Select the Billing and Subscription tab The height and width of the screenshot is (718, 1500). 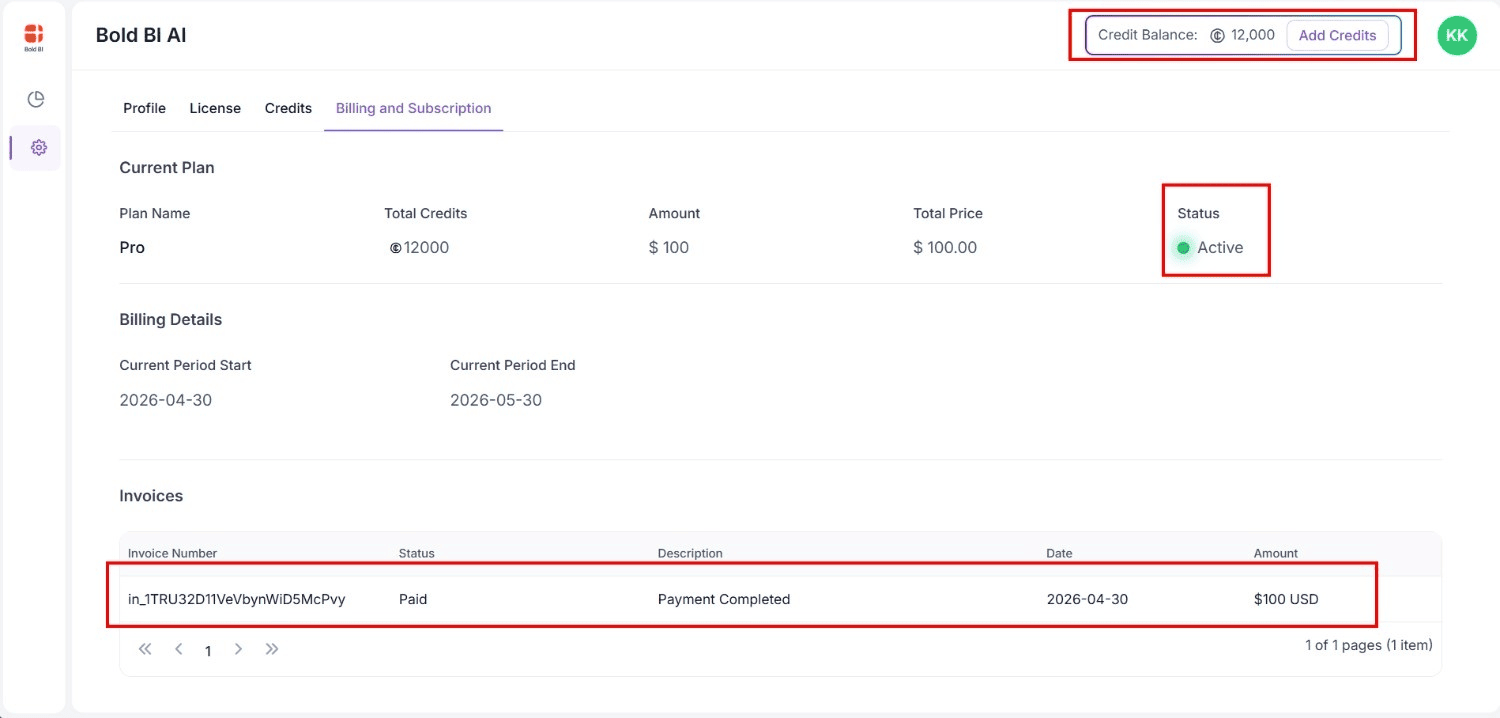pos(413,108)
